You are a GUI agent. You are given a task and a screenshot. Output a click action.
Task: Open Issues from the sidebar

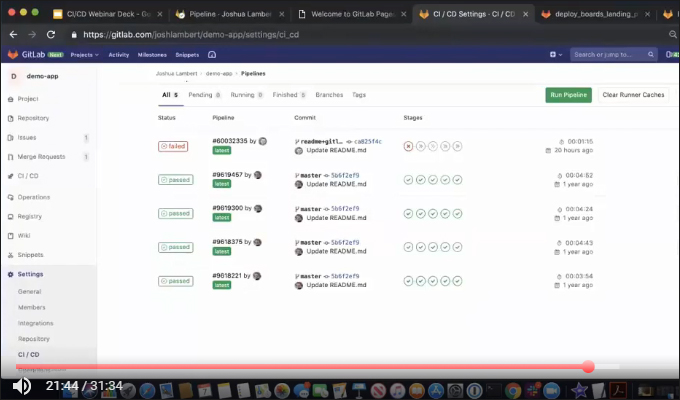28,137
